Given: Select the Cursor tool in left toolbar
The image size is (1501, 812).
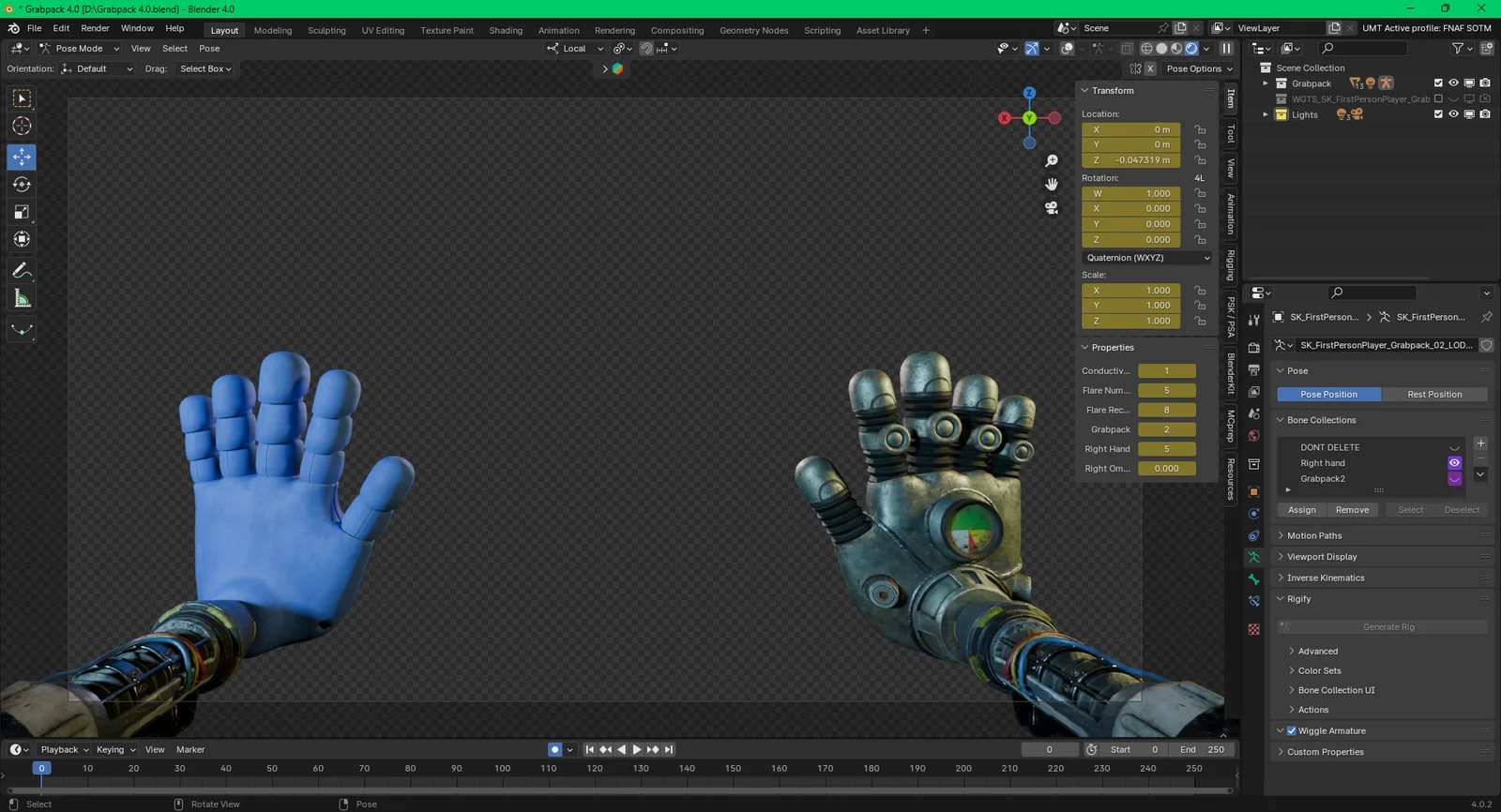Looking at the screenshot, I should point(22,126).
